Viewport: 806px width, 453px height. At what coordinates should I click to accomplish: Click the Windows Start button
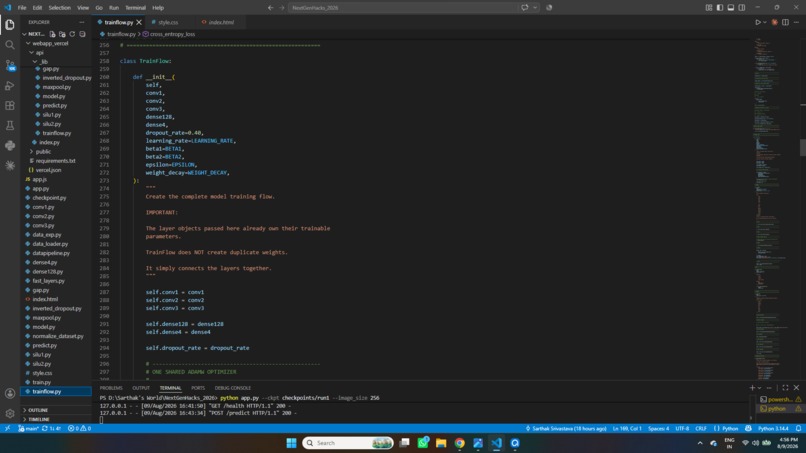pos(291,443)
